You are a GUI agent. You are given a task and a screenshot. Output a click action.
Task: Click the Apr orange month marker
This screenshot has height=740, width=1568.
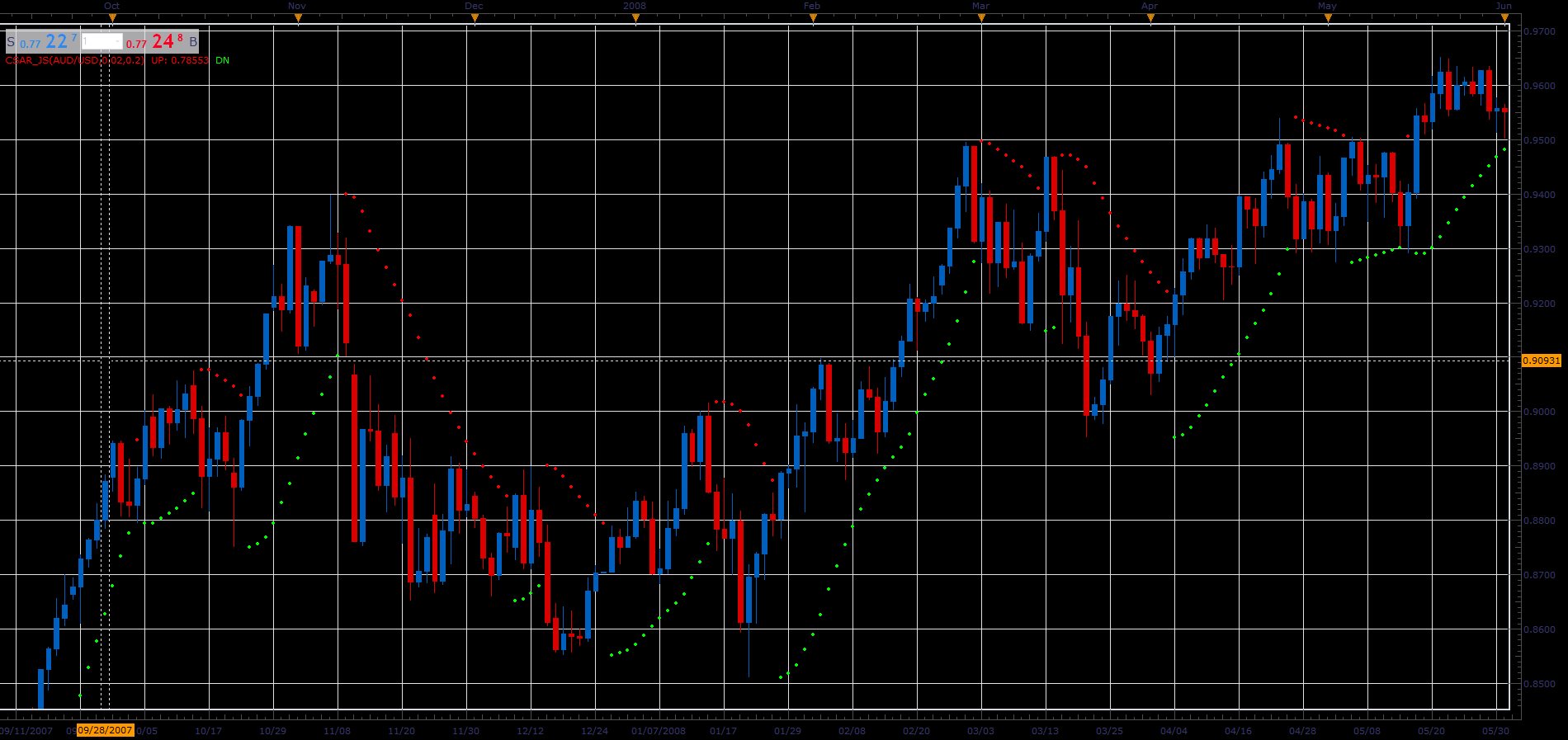coord(1150,18)
